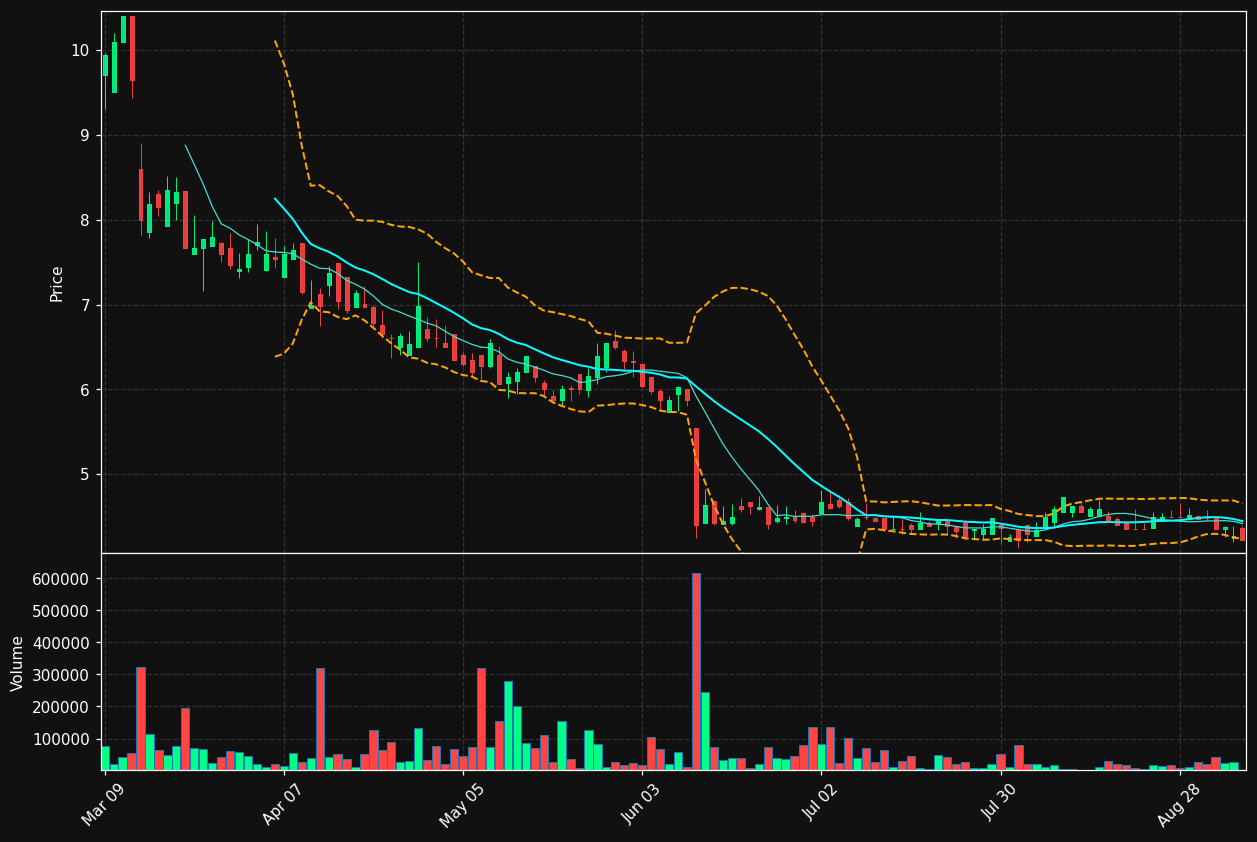Screen dimensions: 1257x842
Task: Click the price tick label '7'
Action: click(85, 305)
